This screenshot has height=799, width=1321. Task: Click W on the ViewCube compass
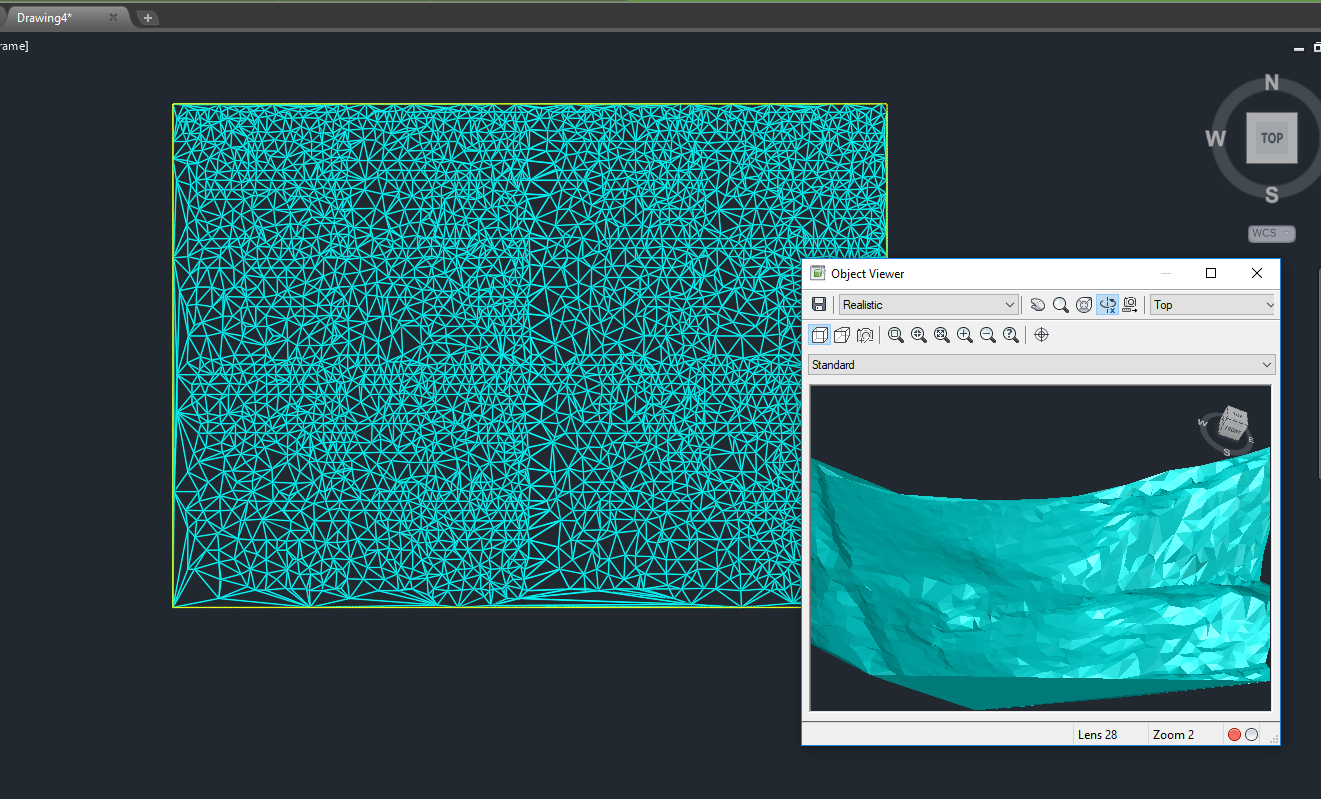1216,138
